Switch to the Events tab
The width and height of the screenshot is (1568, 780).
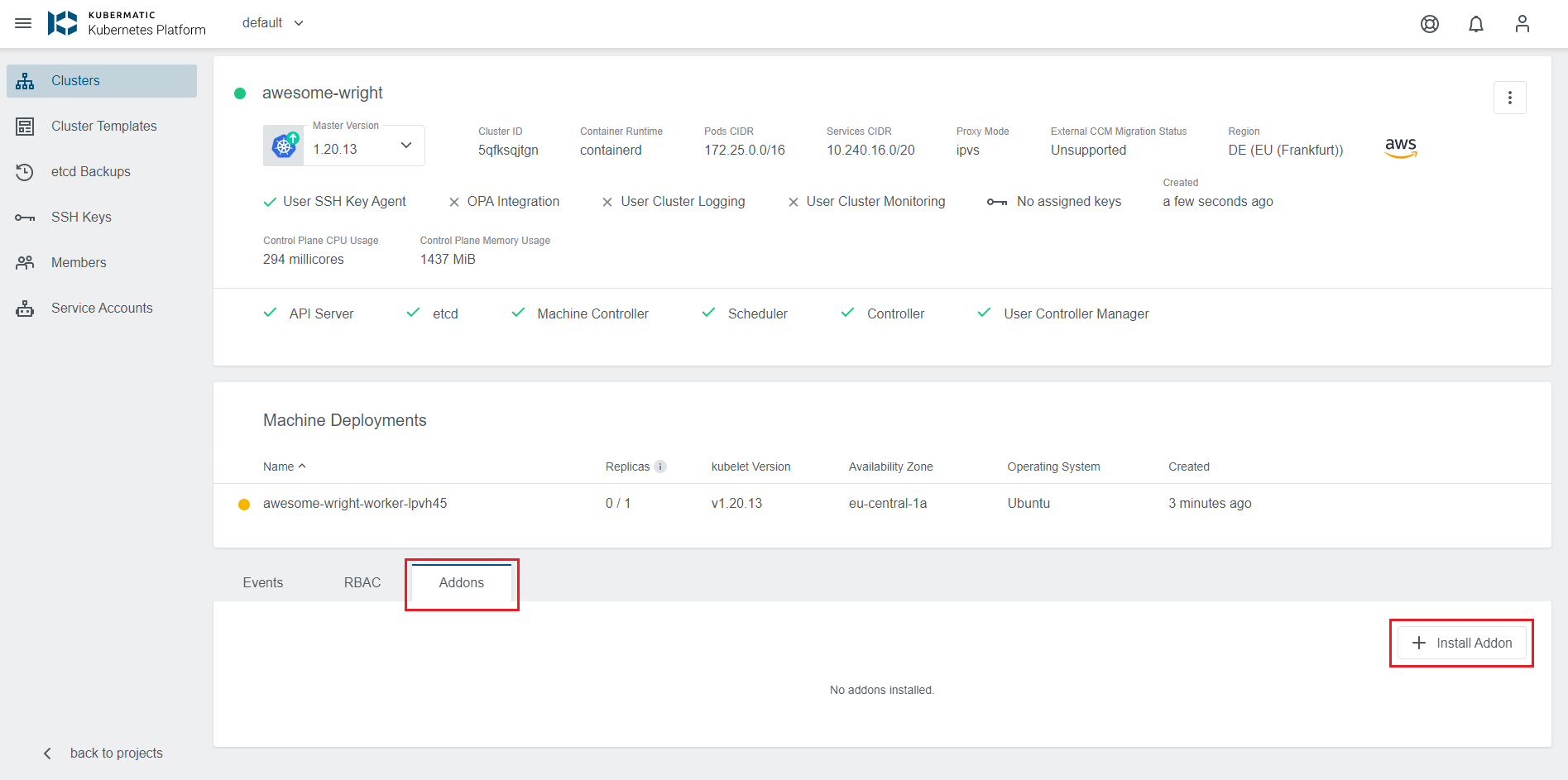[263, 582]
